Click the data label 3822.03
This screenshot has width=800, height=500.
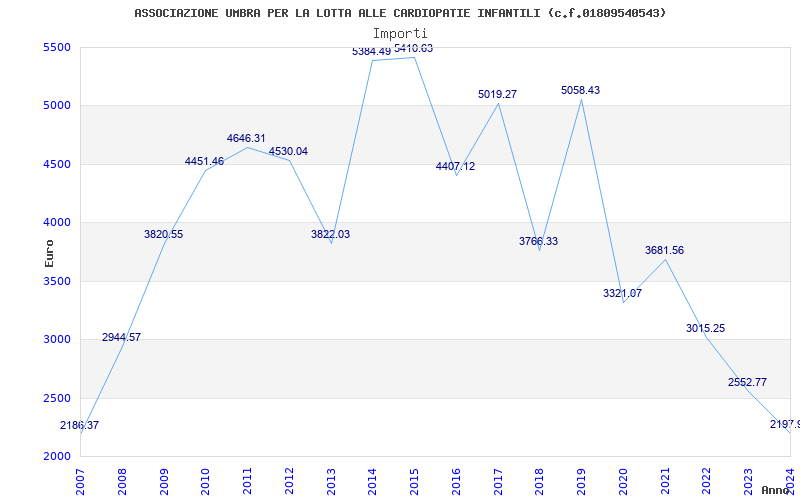point(331,235)
